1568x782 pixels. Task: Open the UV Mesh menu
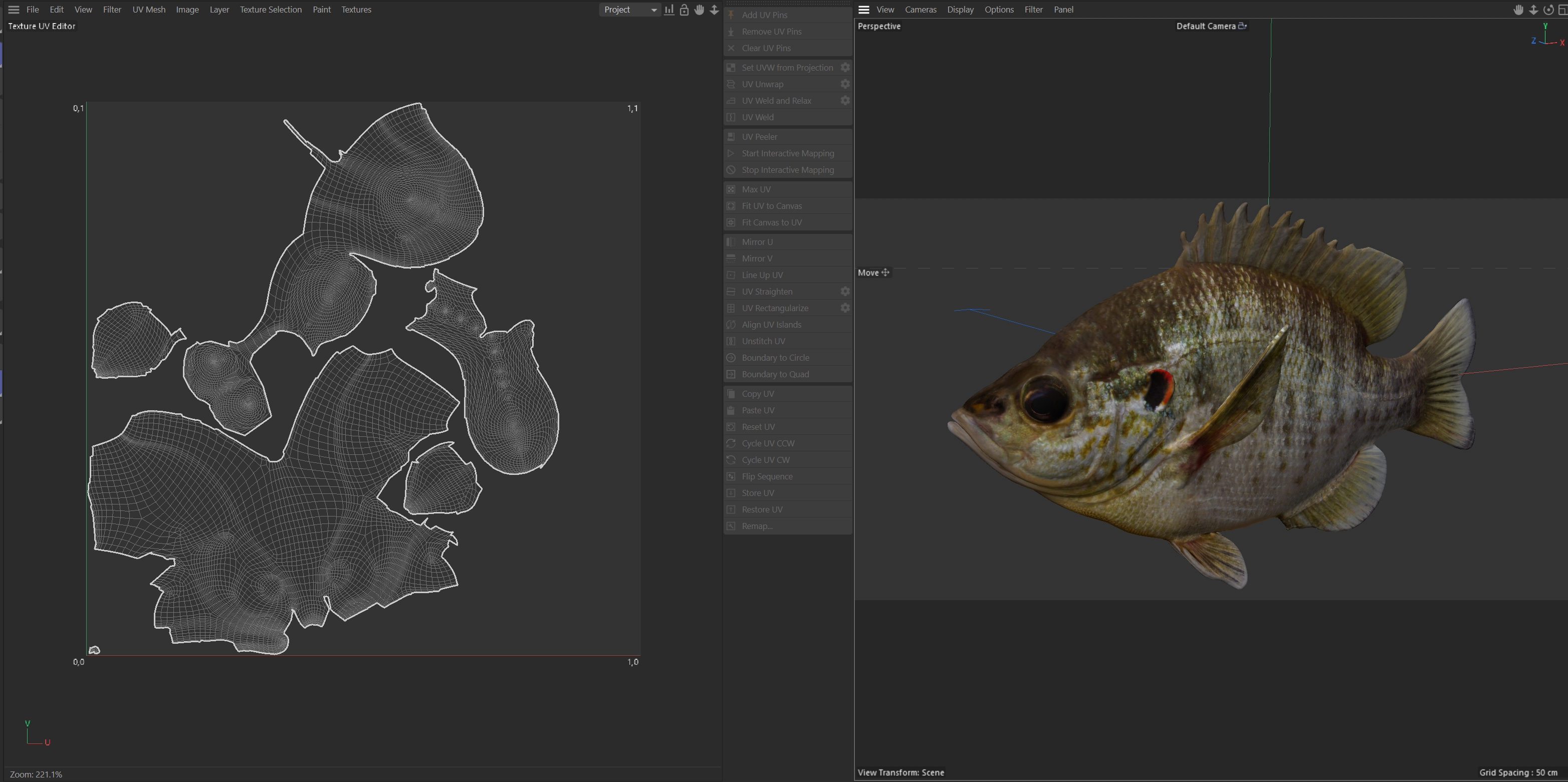click(x=148, y=10)
